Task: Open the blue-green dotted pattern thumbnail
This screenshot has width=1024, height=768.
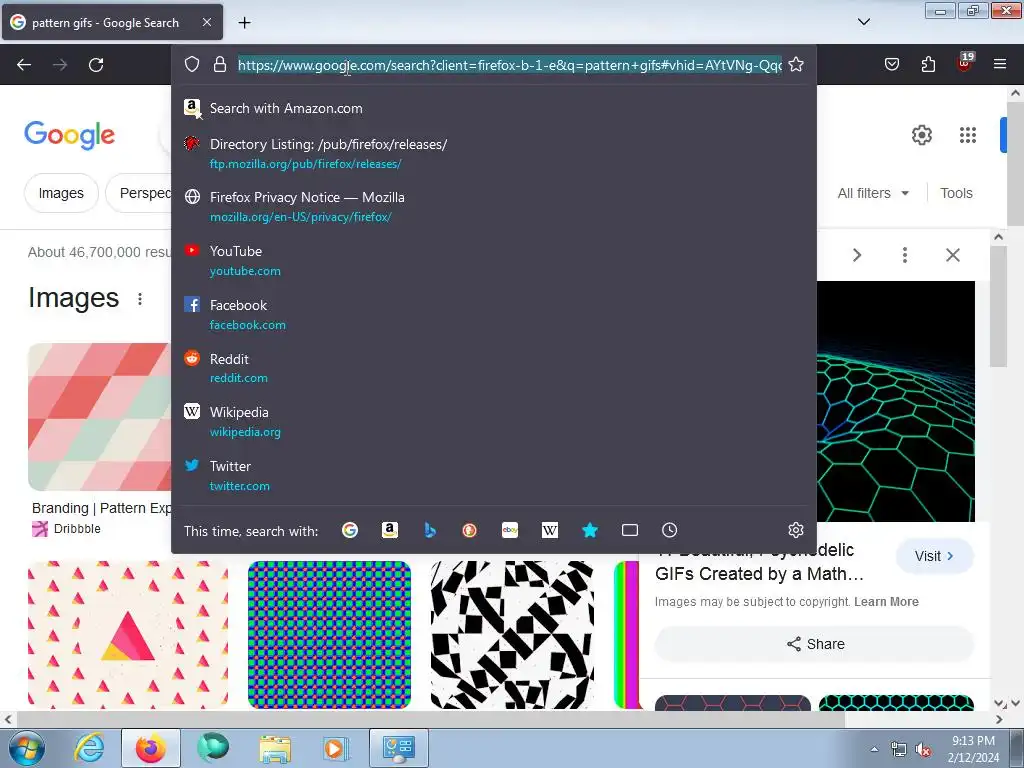Action: pos(329,635)
